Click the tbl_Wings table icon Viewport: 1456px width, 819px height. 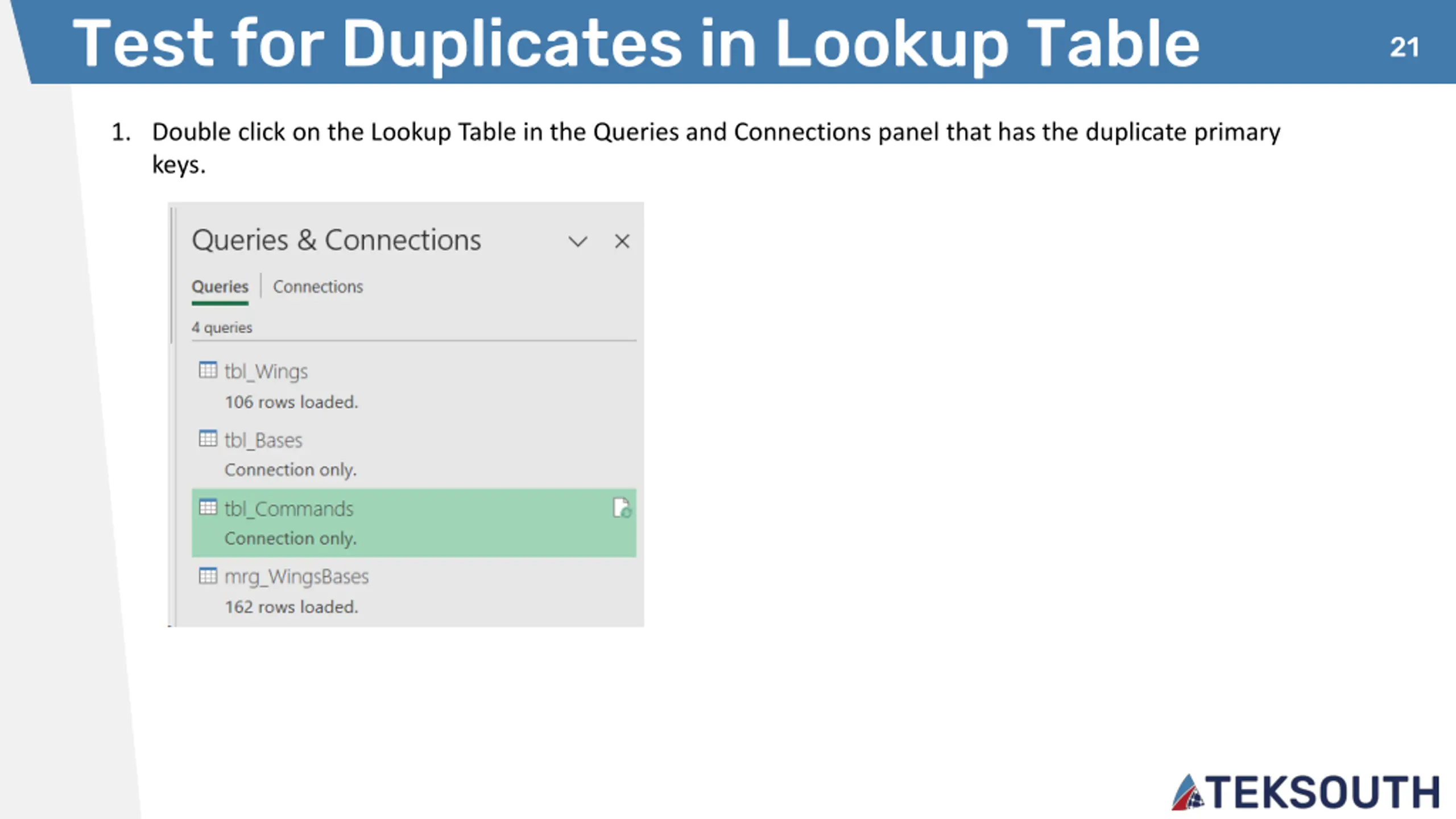(208, 370)
